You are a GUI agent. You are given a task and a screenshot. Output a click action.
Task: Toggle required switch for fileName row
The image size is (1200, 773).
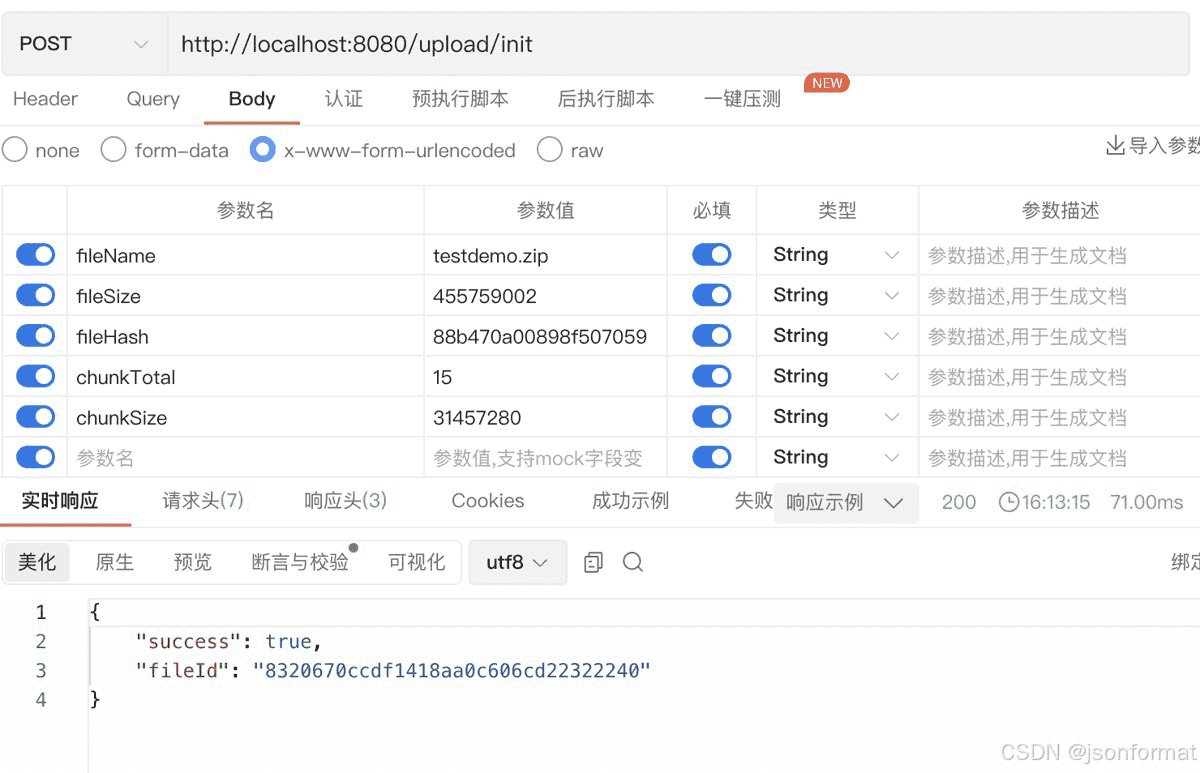pyautogui.click(x=712, y=255)
